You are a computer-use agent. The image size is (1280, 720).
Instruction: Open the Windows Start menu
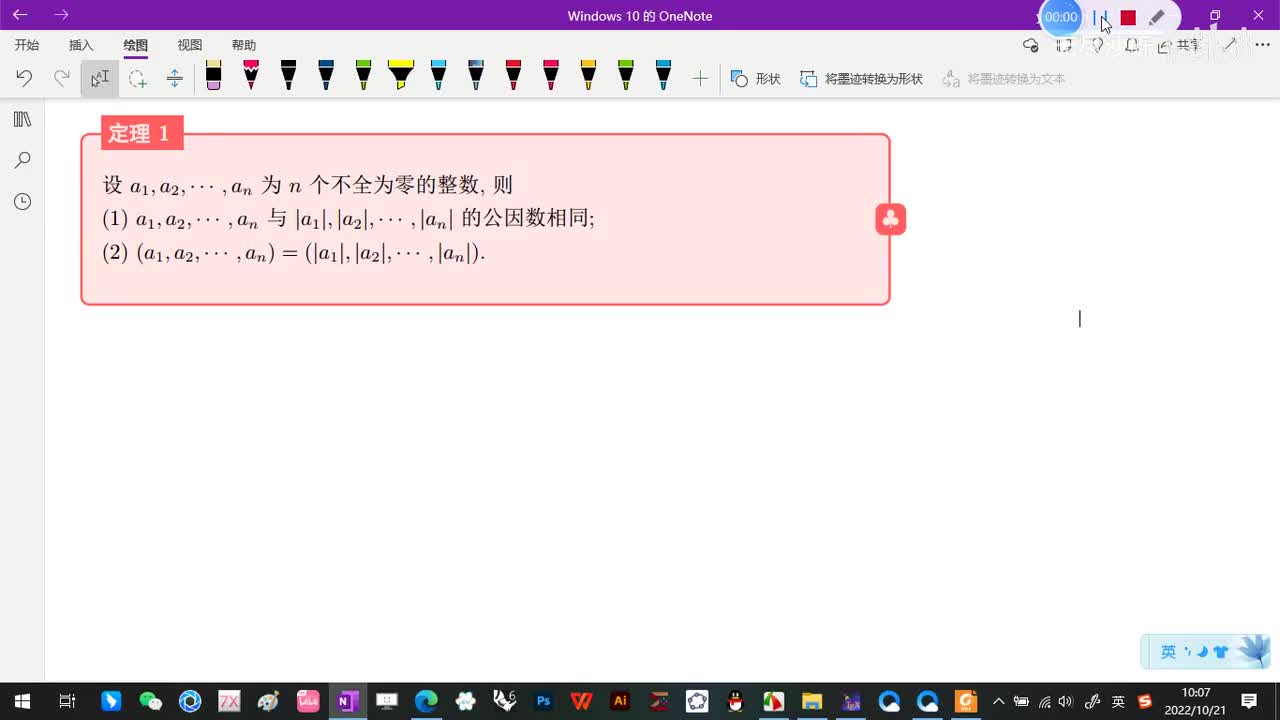pyautogui.click(x=22, y=701)
